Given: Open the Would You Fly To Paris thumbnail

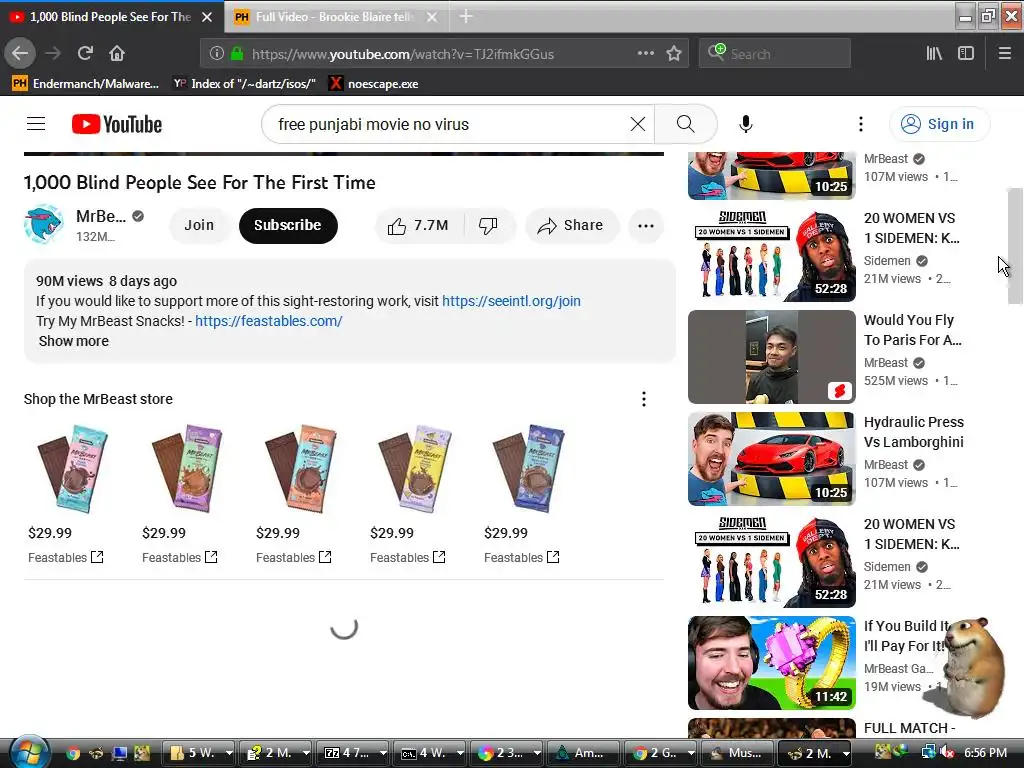Looking at the screenshot, I should pos(772,357).
